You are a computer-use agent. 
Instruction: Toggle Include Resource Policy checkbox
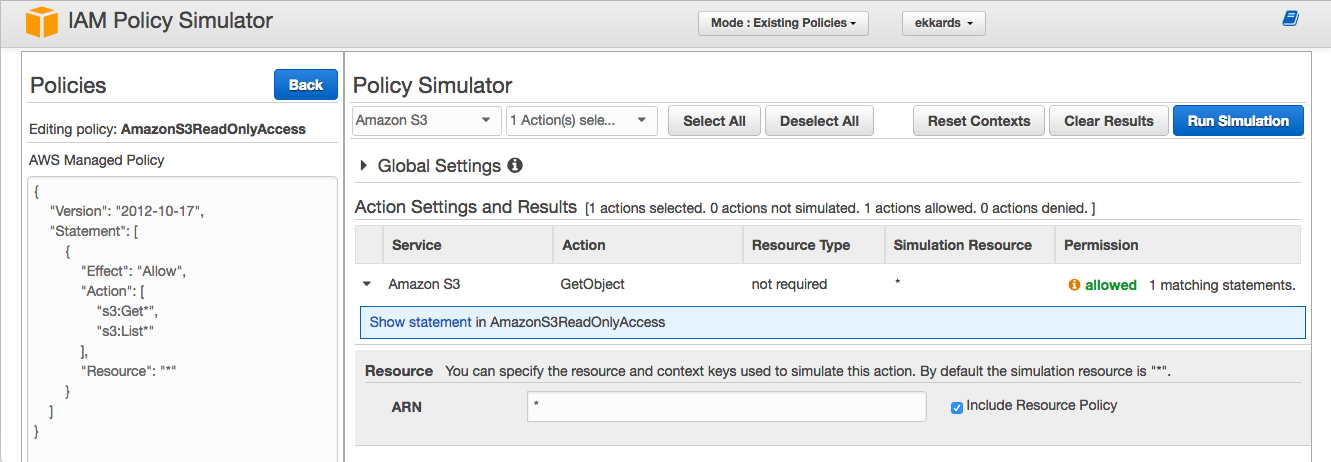click(x=957, y=407)
